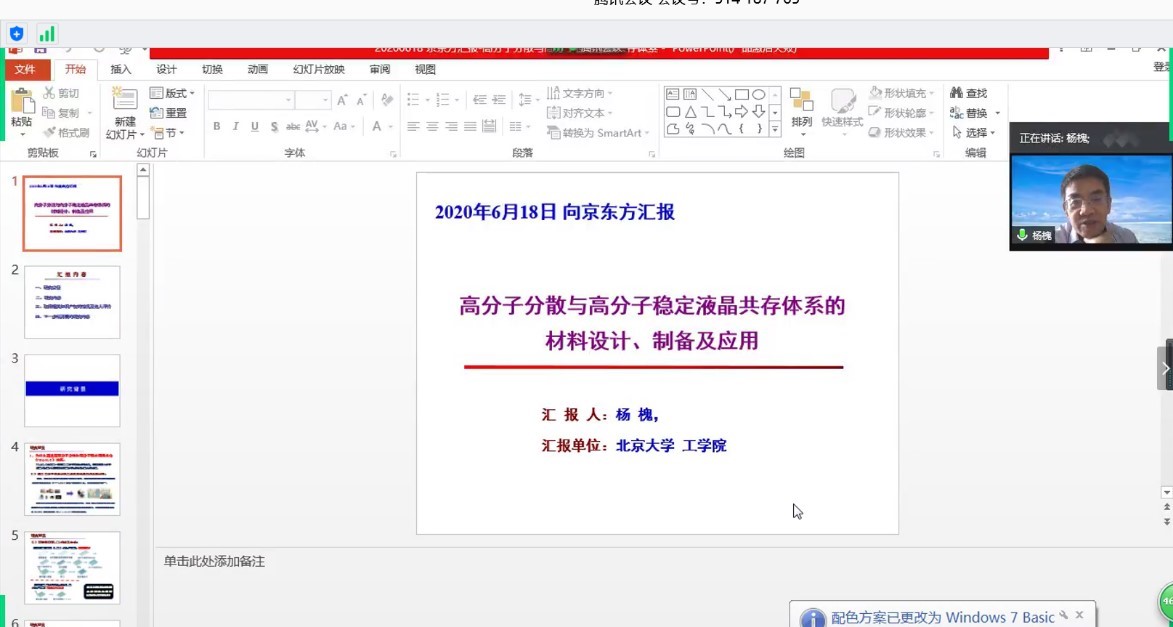Click the Find (查找) icon
Viewport: 1173px width, 627px height.
pos(969,93)
